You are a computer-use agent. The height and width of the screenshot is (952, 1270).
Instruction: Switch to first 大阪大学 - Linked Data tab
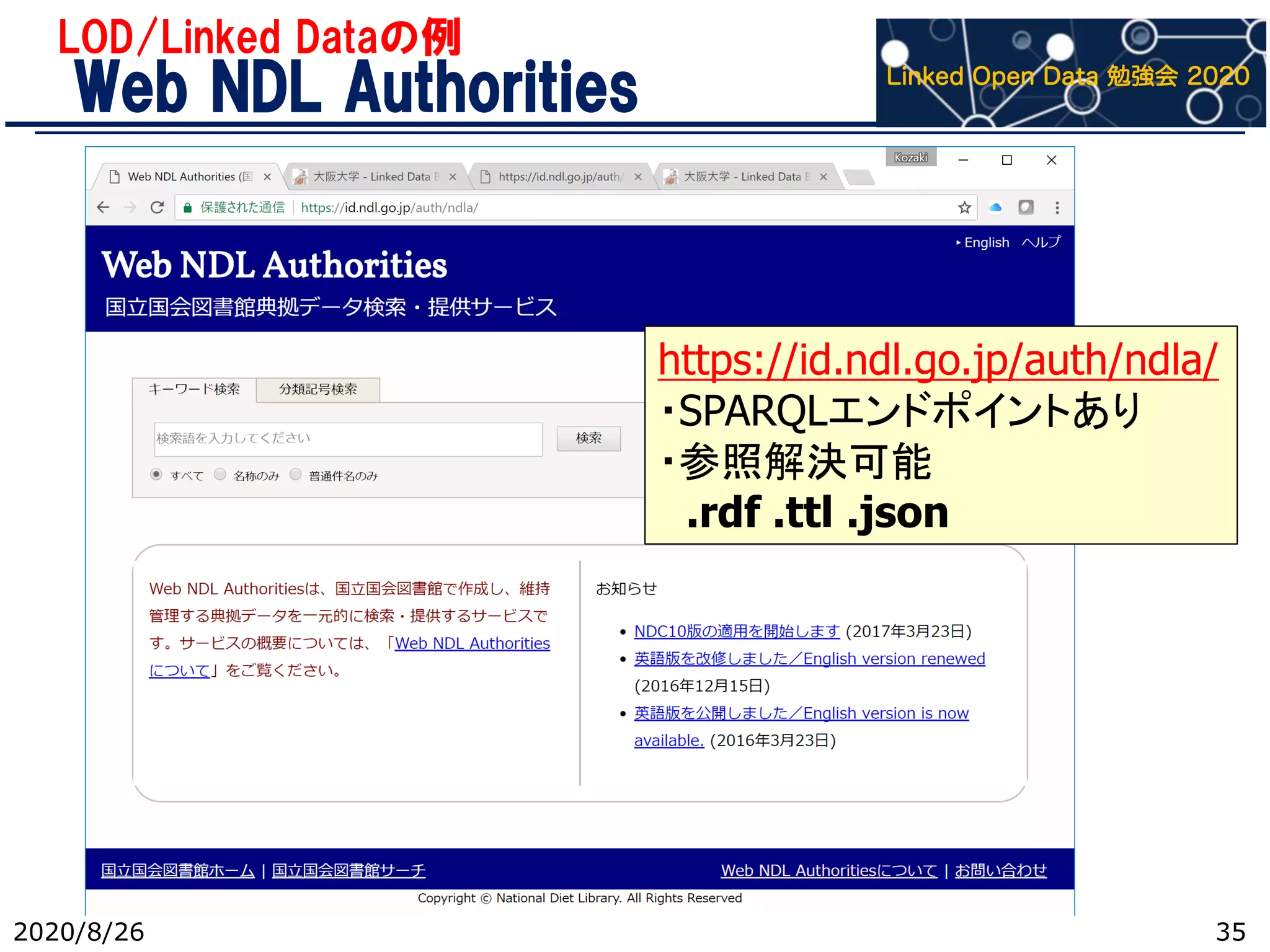(x=376, y=177)
